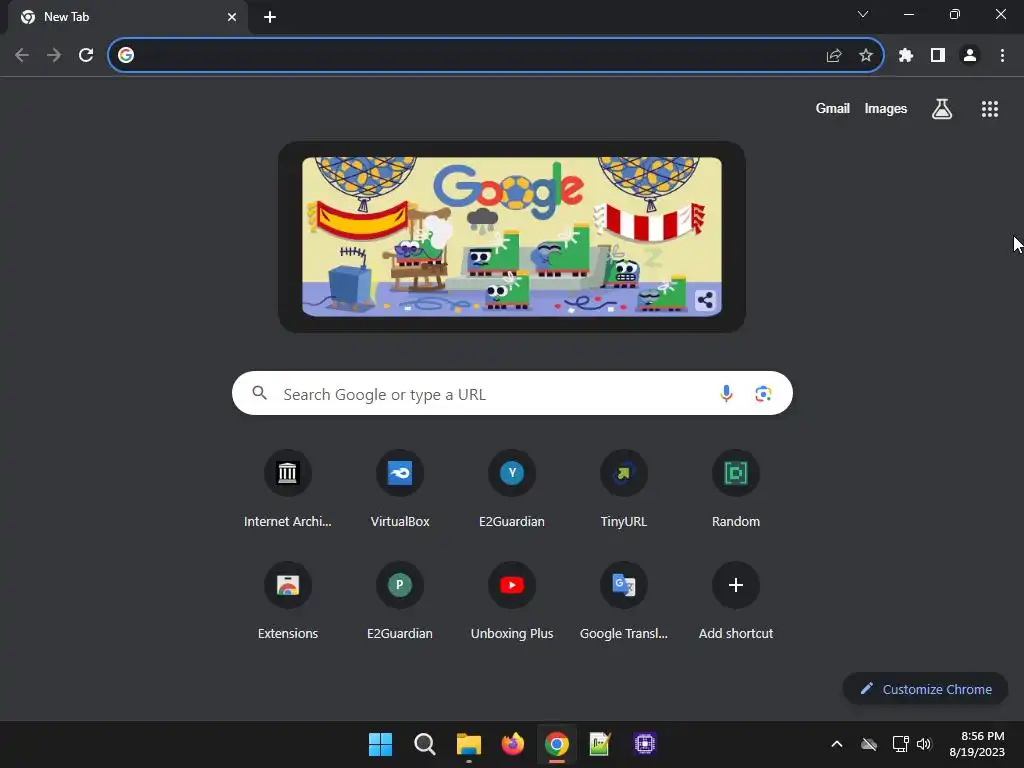Click the Google icon in the address bar
The width and height of the screenshot is (1024, 768).
click(x=126, y=56)
